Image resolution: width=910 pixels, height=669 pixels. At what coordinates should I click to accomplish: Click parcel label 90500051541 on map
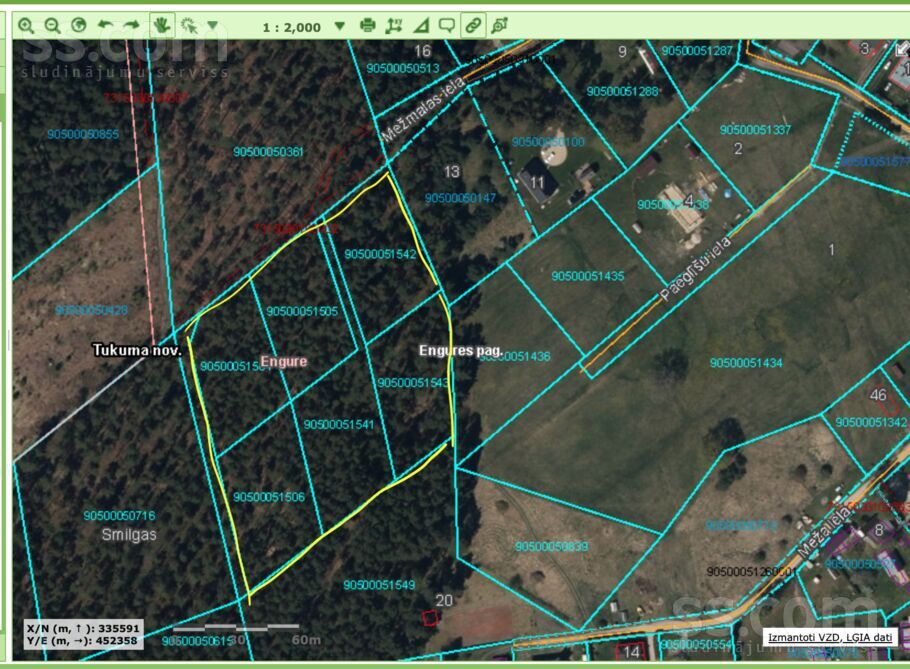[338, 424]
